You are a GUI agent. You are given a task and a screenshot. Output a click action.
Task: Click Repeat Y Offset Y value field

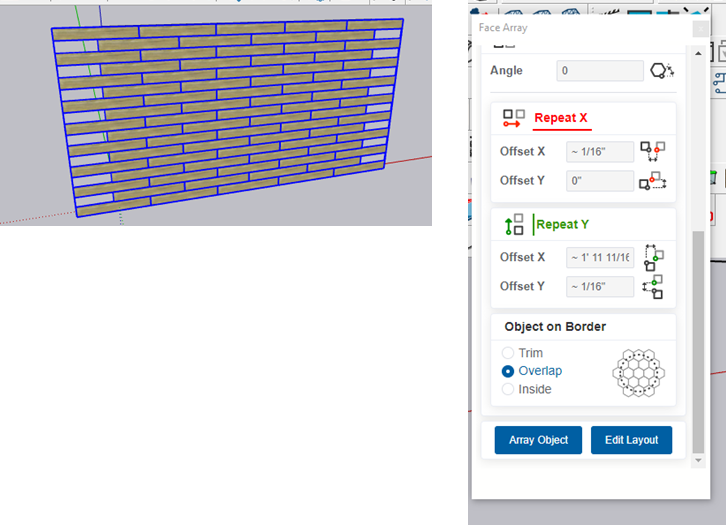click(600, 287)
